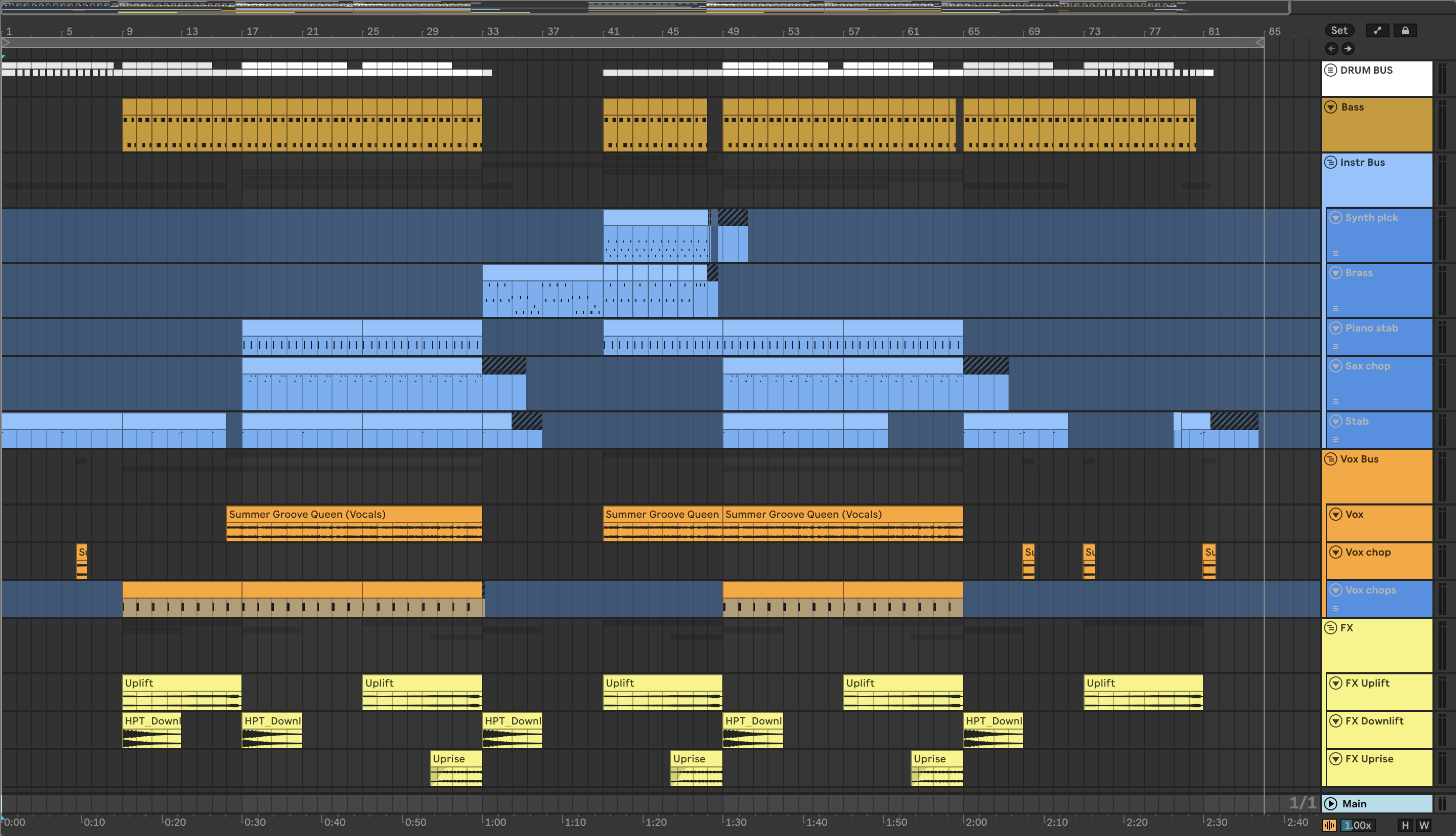Toggle the H height-optimize button
This screenshot has width=1456, height=836.
click(1405, 825)
